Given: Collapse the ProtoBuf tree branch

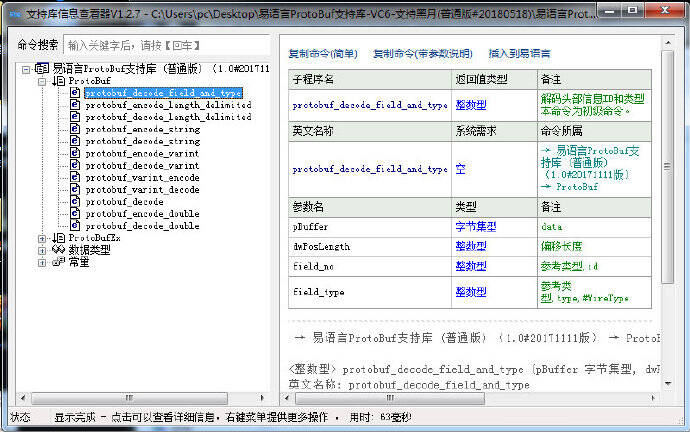Looking at the screenshot, I should (x=42, y=81).
